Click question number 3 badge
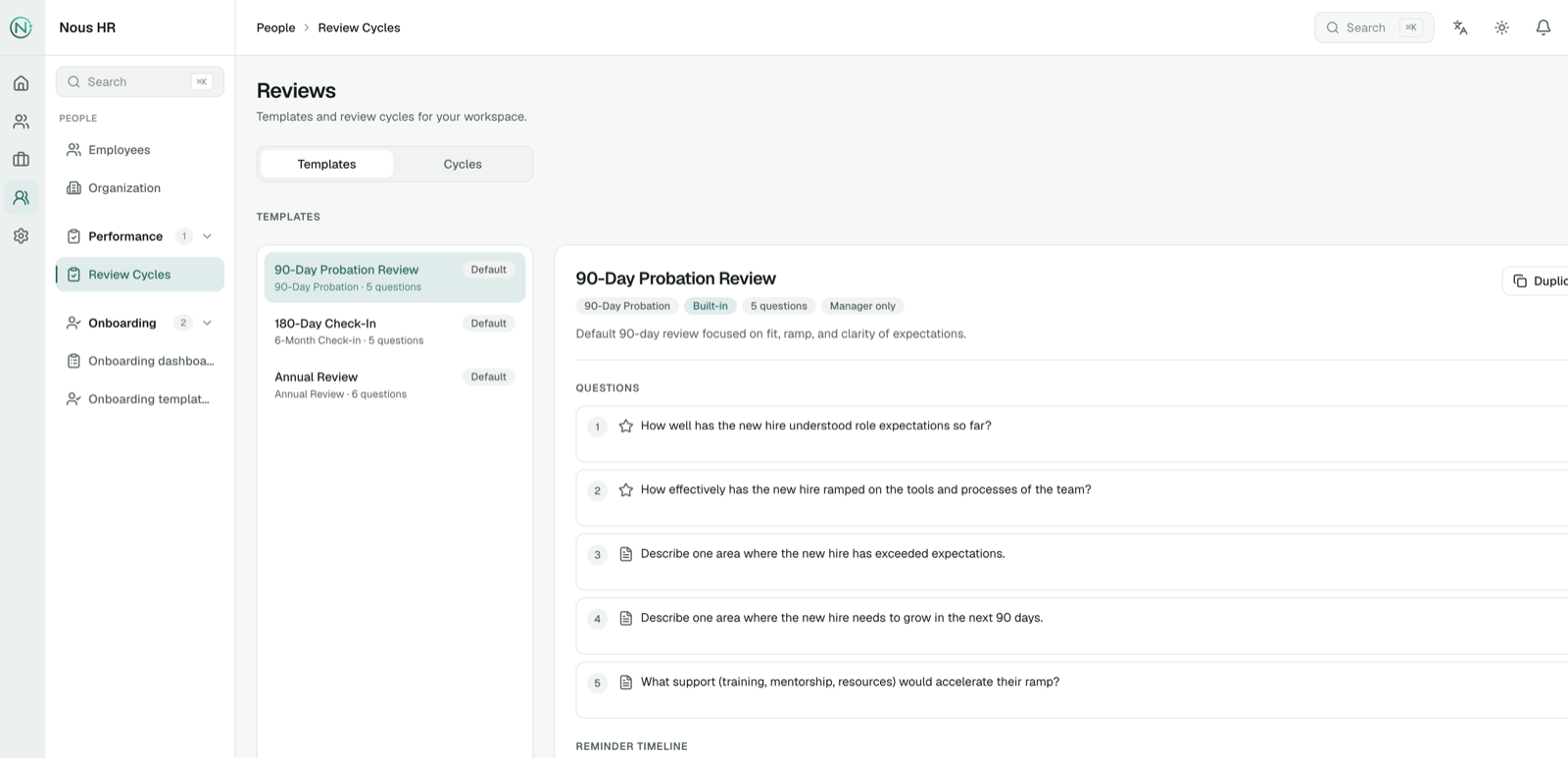The image size is (1568, 758). tap(598, 555)
